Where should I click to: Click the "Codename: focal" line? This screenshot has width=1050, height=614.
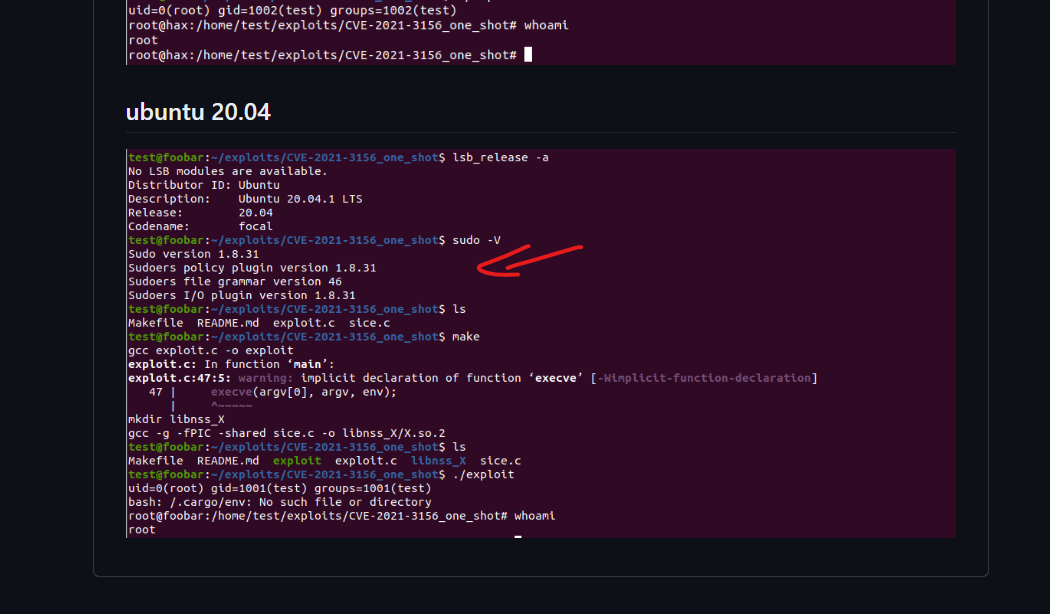200,226
